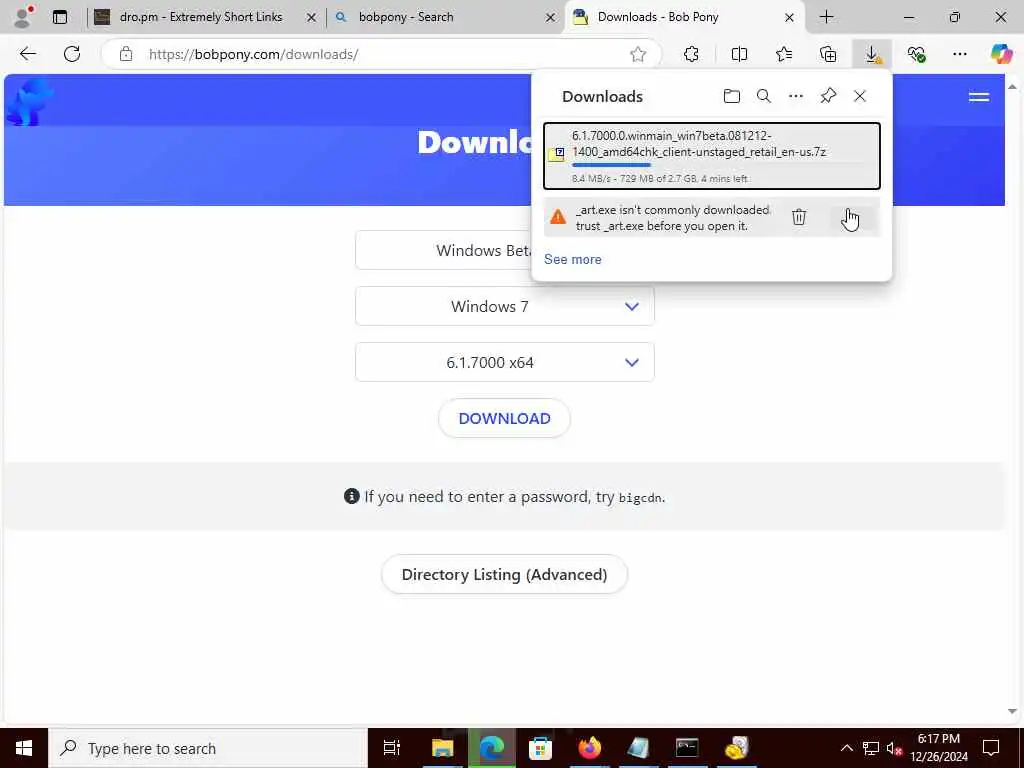
Task: Search downloads with magnifier icon
Action: pos(763,97)
